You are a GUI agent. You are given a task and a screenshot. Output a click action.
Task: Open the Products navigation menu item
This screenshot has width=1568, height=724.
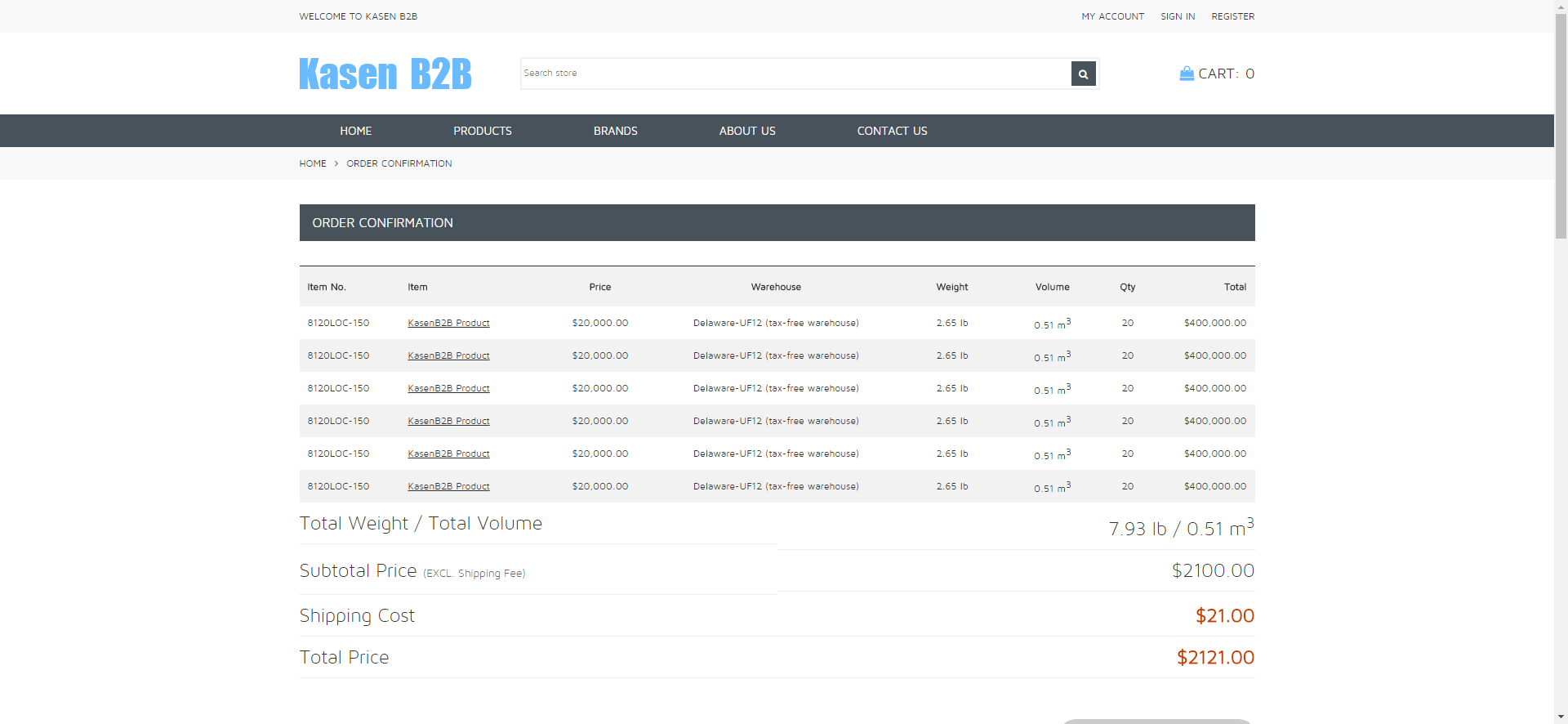tap(482, 131)
